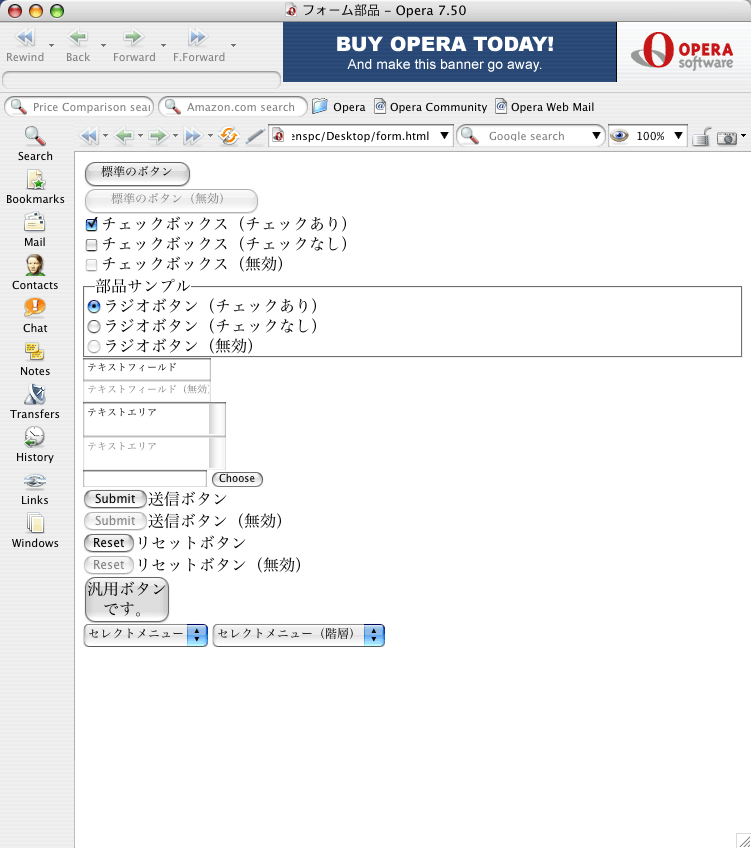Click the disabled Reset button

[109, 565]
